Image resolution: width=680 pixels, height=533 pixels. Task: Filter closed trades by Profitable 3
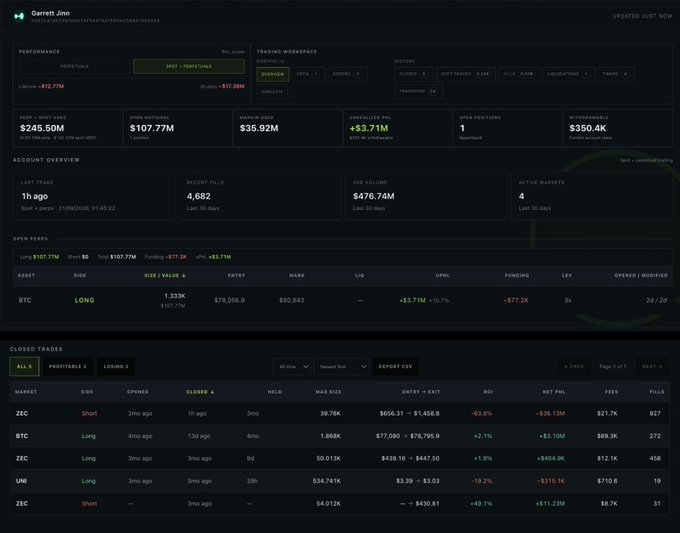[x=68, y=366]
